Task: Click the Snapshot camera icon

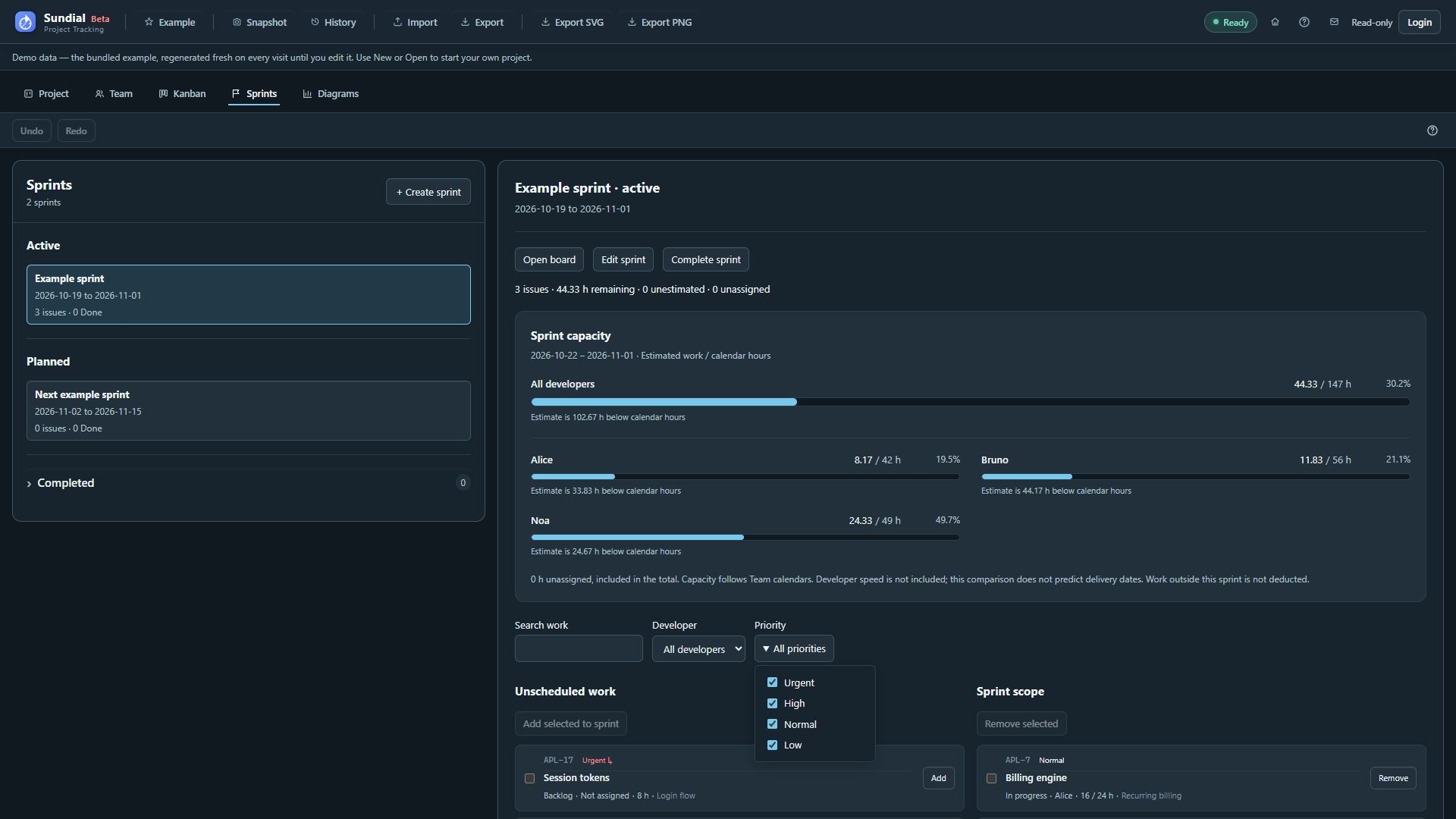Action: [x=237, y=22]
